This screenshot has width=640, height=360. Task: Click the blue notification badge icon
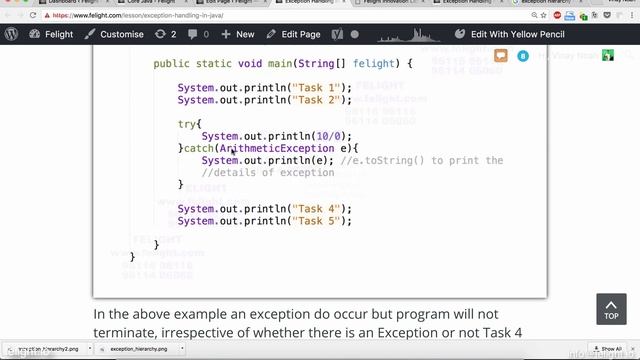point(523,56)
